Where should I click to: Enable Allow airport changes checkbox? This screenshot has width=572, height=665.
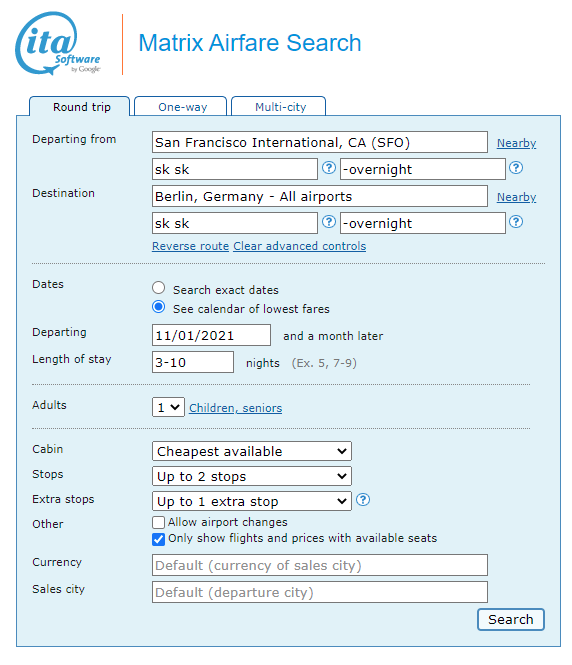point(158,522)
